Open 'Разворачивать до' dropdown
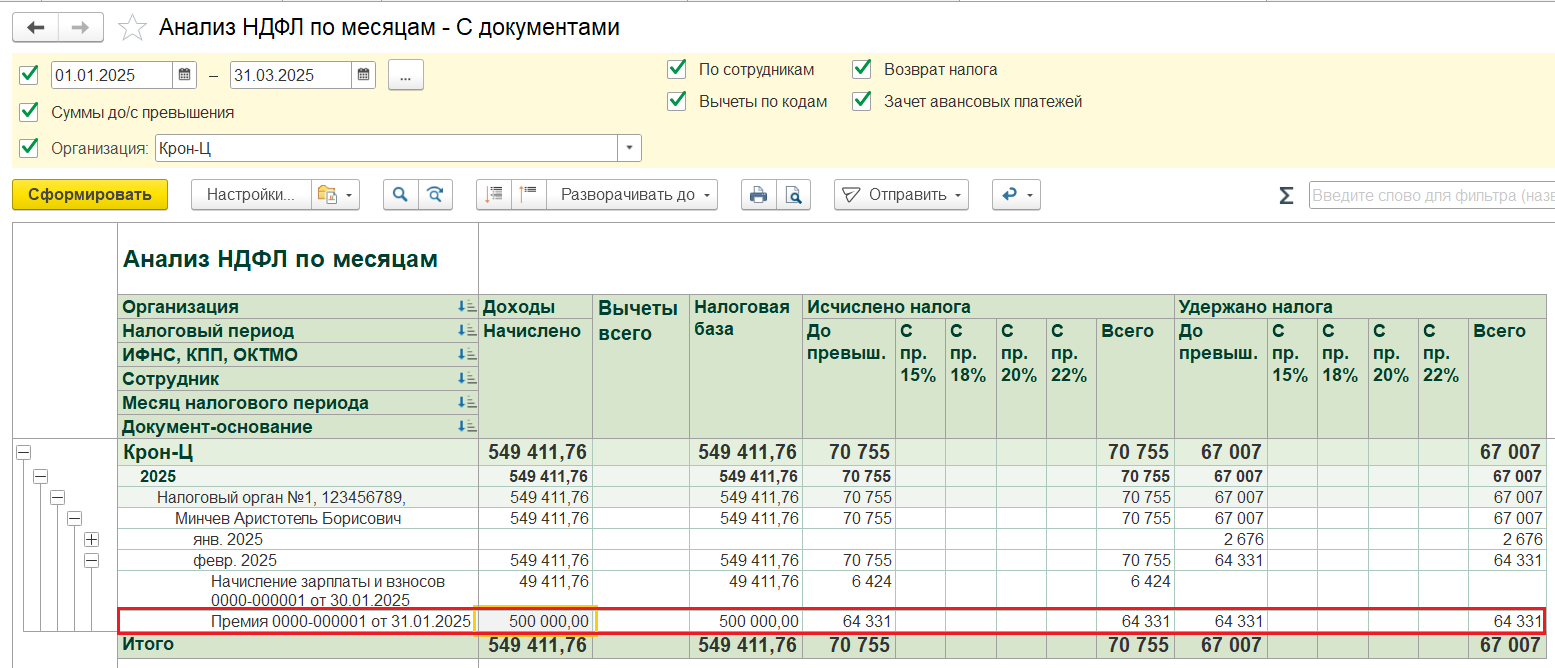 (632, 195)
